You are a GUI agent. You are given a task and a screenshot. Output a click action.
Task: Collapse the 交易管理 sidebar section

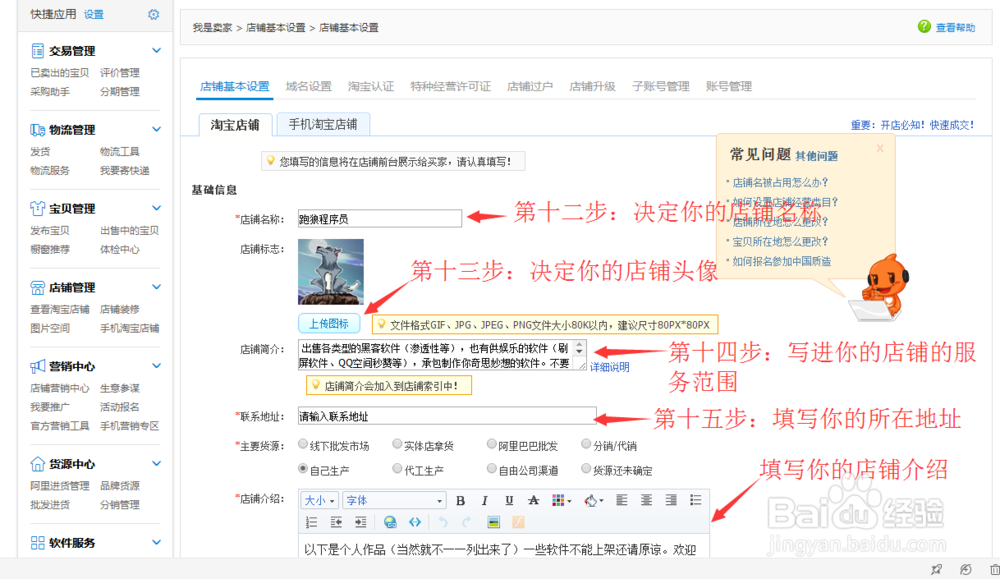tap(156, 49)
